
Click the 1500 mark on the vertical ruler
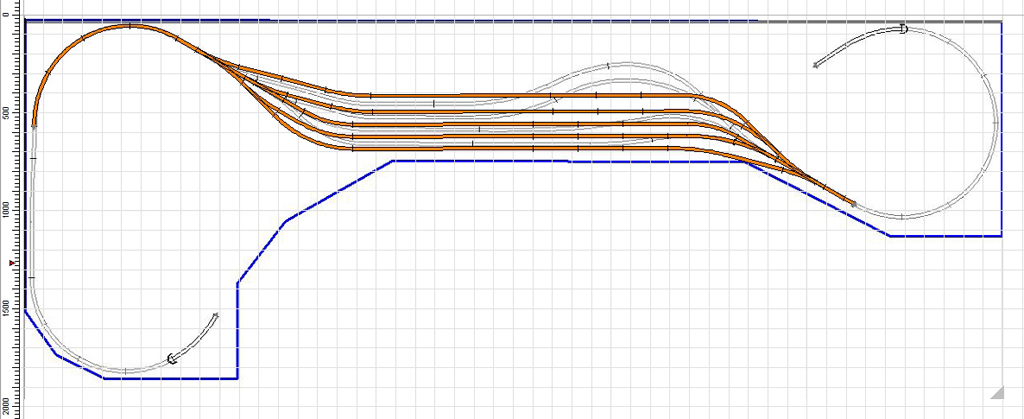pos(8,307)
